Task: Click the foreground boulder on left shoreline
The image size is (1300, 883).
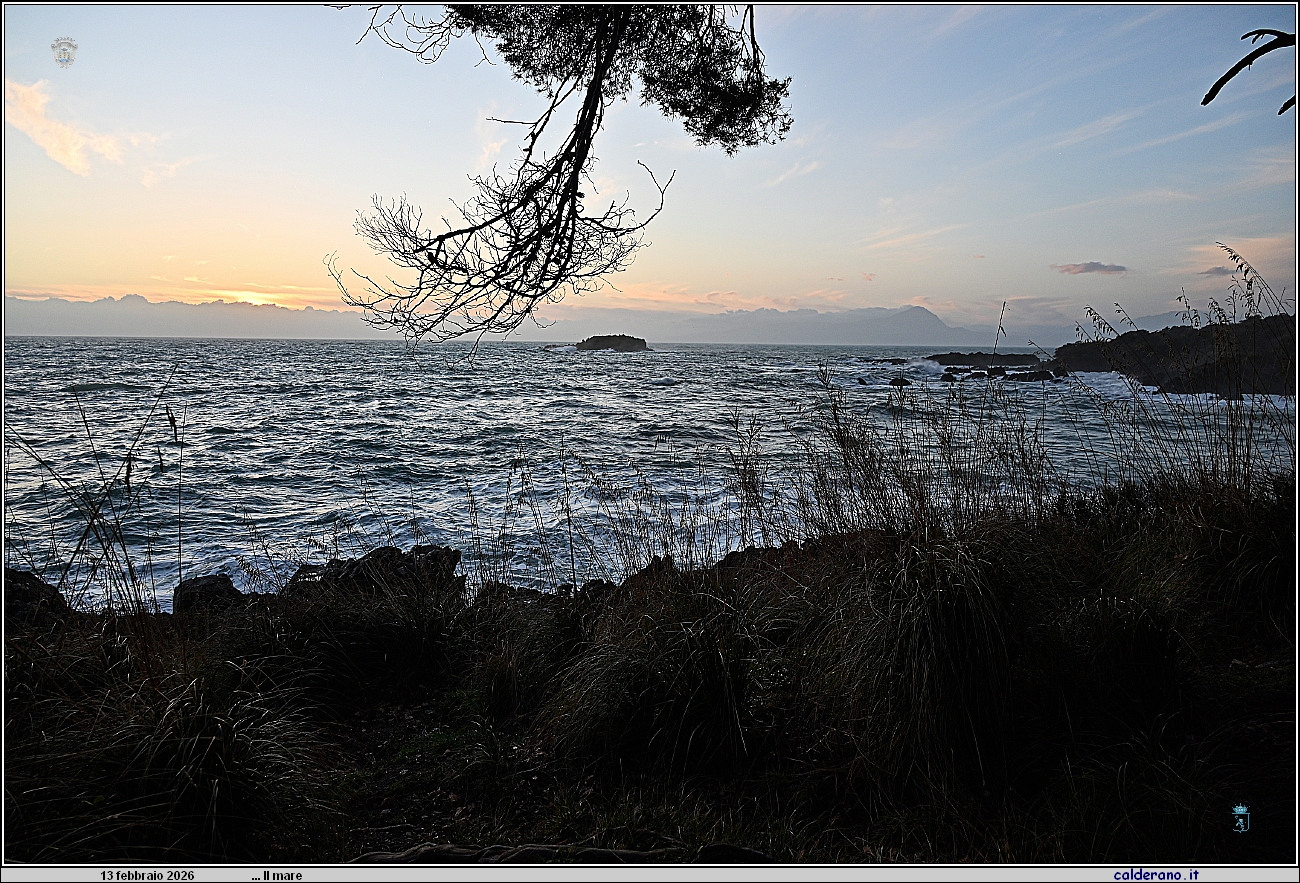Action: [207, 592]
